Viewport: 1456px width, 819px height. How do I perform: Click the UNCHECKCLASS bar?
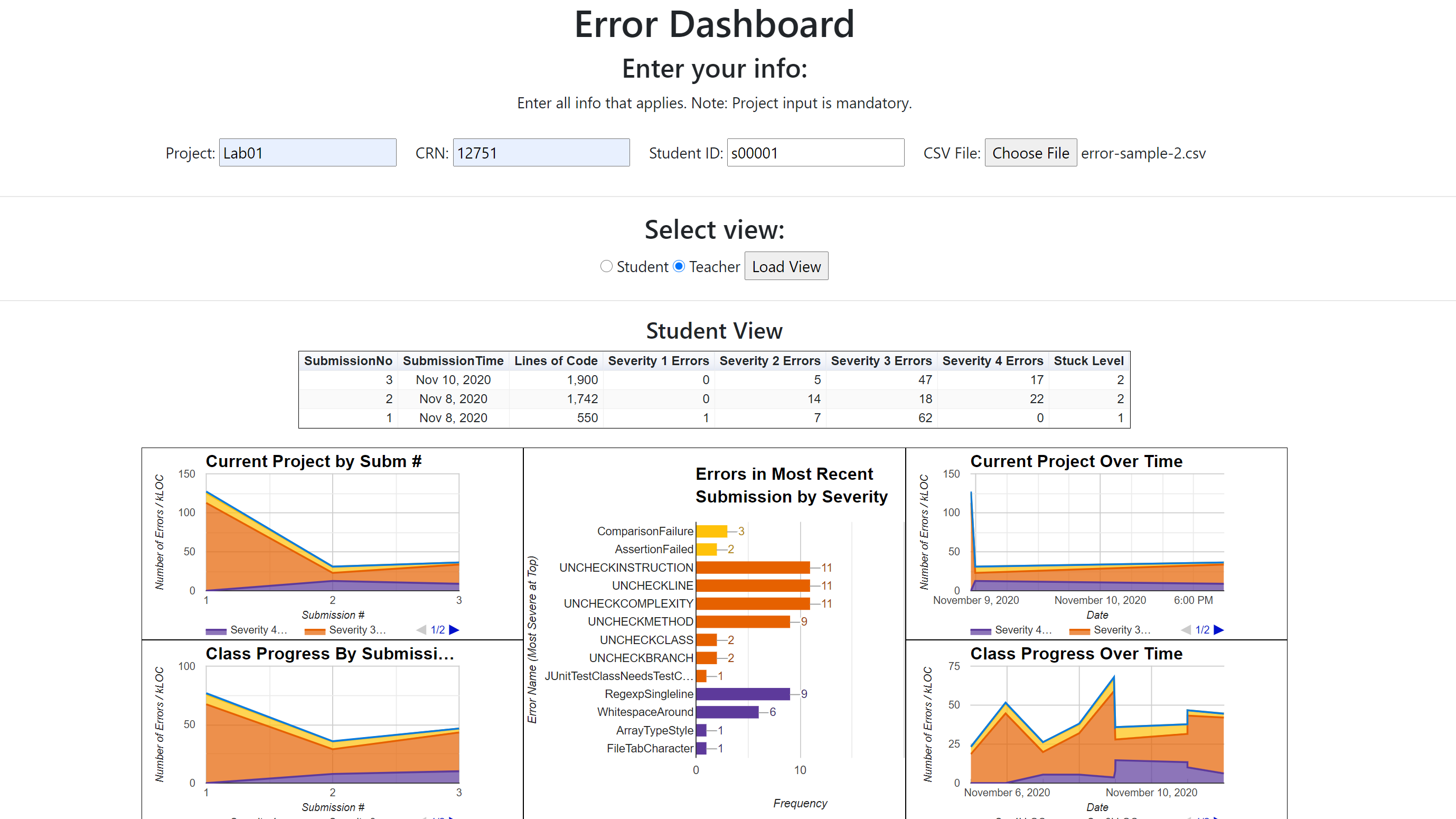point(707,640)
